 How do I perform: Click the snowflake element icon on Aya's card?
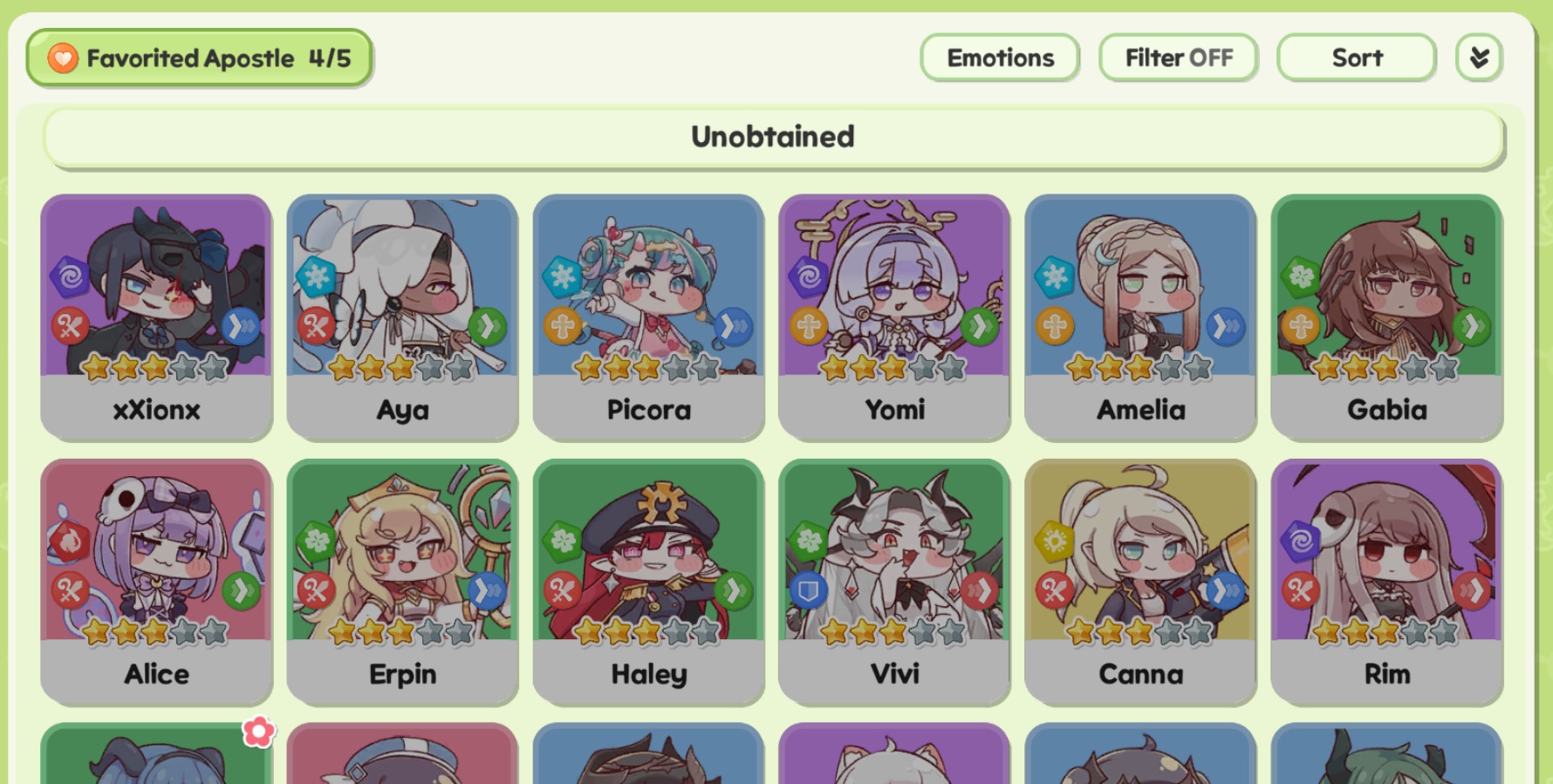(x=315, y=276)
